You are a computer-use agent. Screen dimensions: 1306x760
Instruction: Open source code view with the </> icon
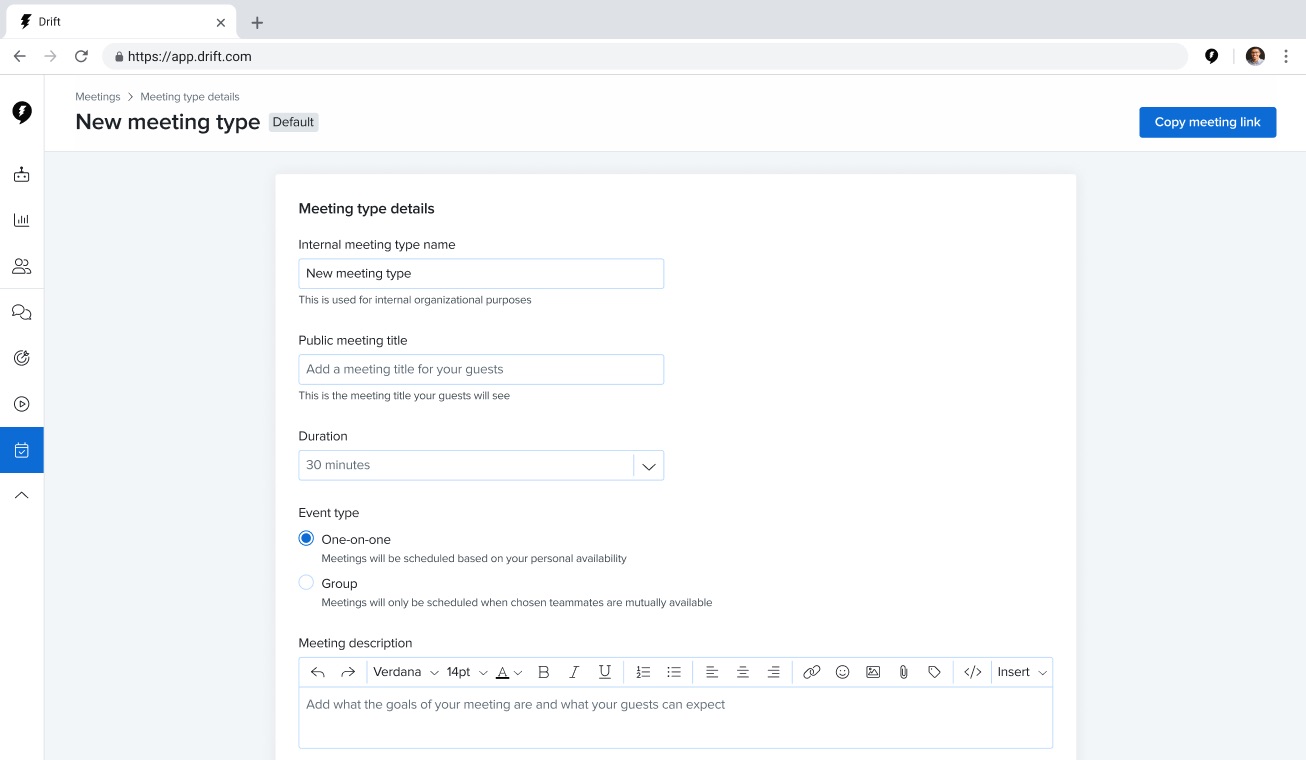(972, 672)
